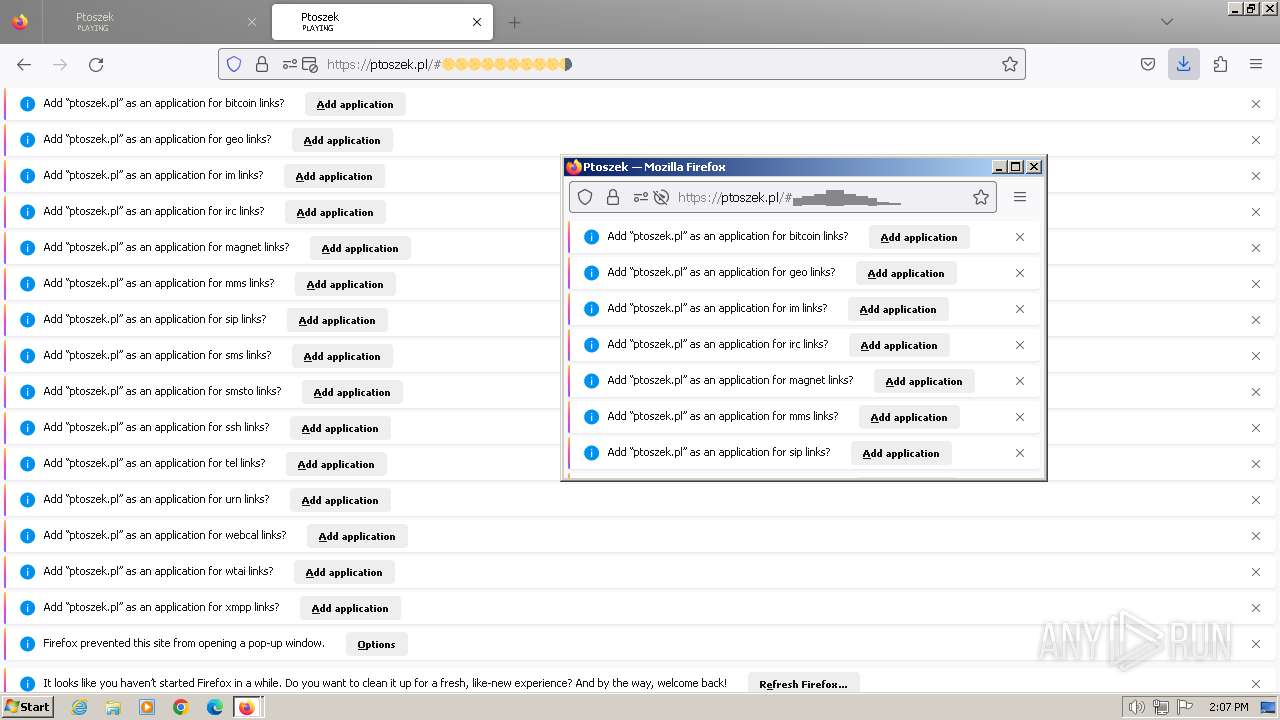The width and height of the screenshot is (1280, 720).
Task: Add application for wtai links
Action: coord(344,572)
